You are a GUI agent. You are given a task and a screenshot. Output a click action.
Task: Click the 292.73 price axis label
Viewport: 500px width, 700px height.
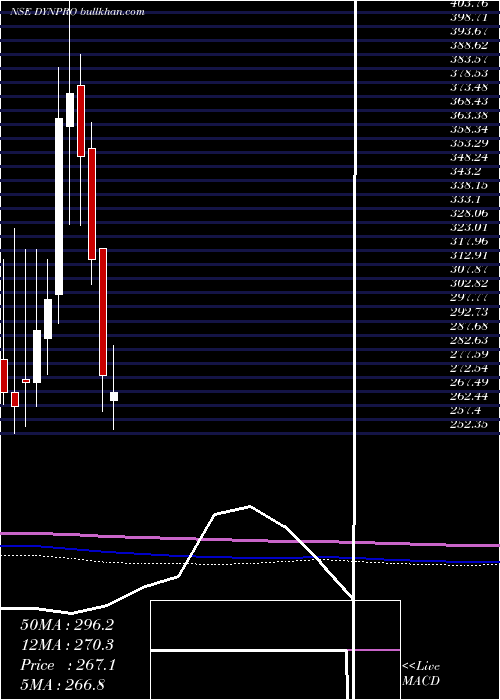pyautogui.click(x=469, y=312)
